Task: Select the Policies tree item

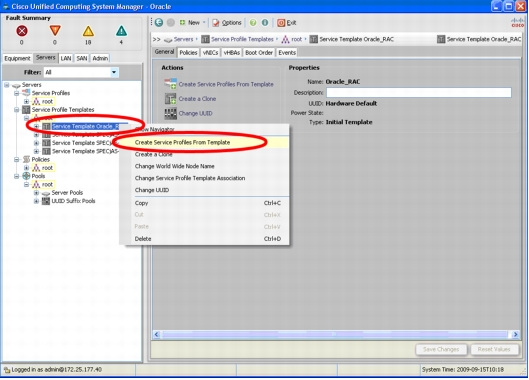Action: tap(40, 159)
